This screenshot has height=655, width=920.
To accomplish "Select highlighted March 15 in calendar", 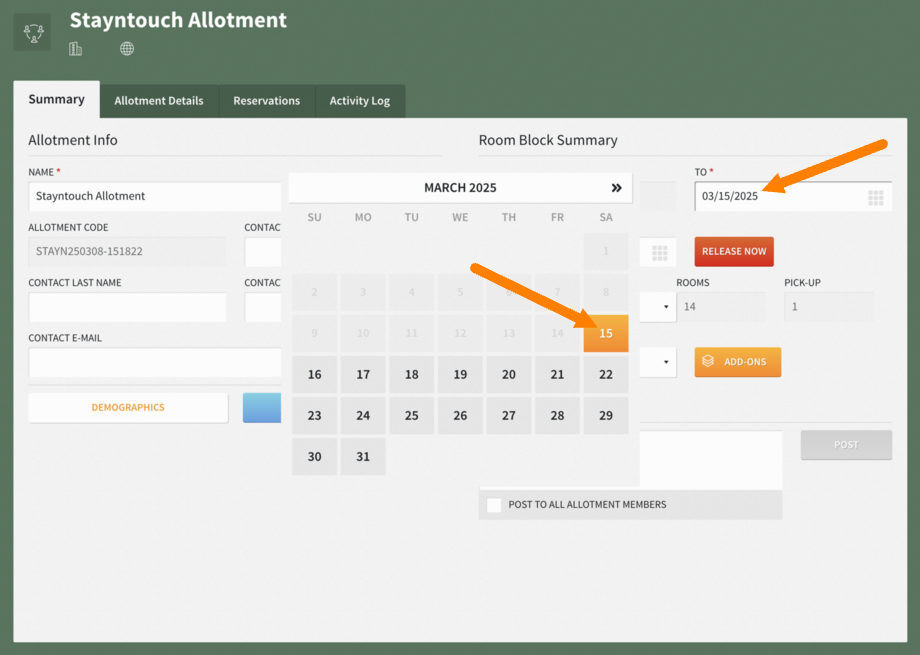I will click(x=606, y=333).
